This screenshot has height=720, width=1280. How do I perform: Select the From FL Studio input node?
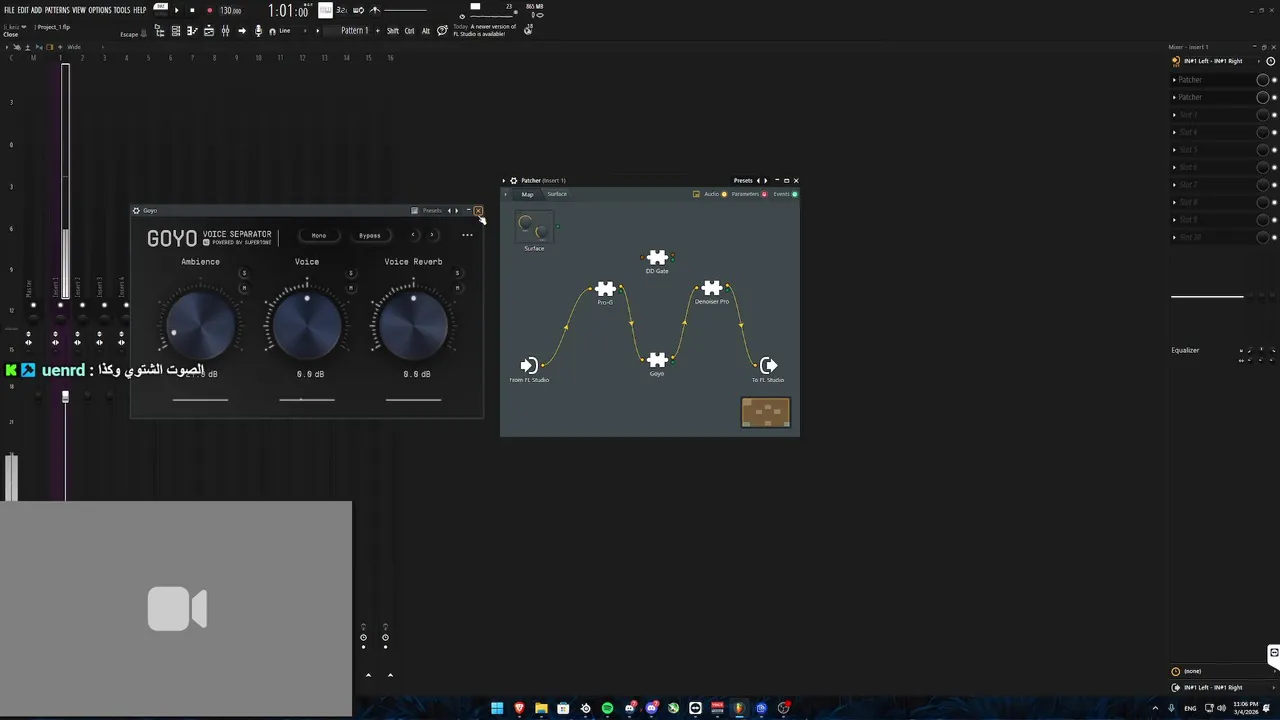point(529,365)
